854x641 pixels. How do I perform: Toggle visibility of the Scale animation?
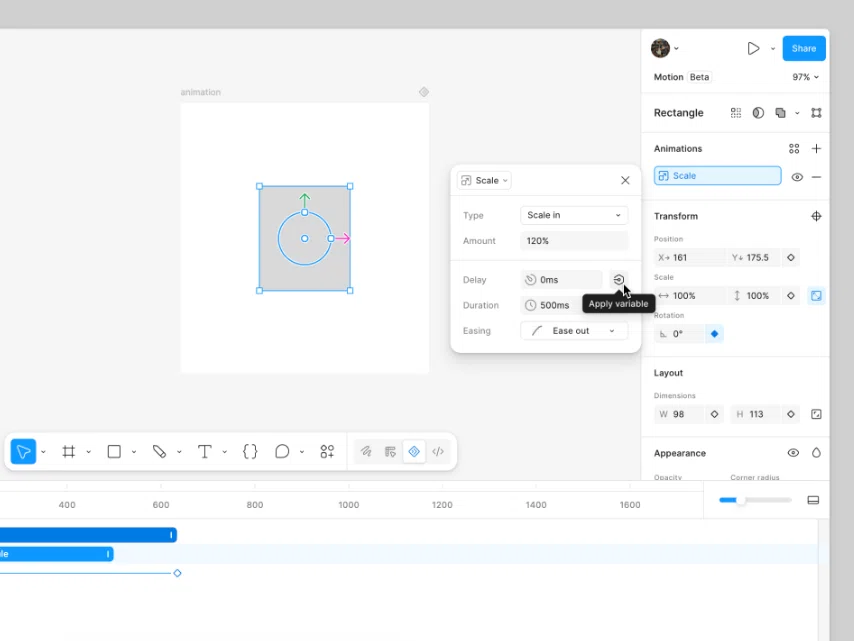pos(797,177)
